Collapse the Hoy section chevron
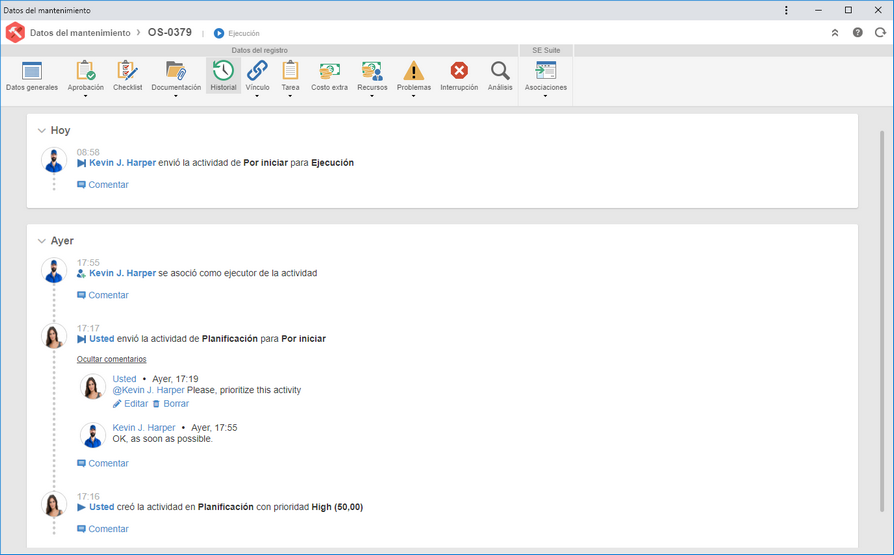This screenshot has height=555, width=894. (x=42, y=131)
